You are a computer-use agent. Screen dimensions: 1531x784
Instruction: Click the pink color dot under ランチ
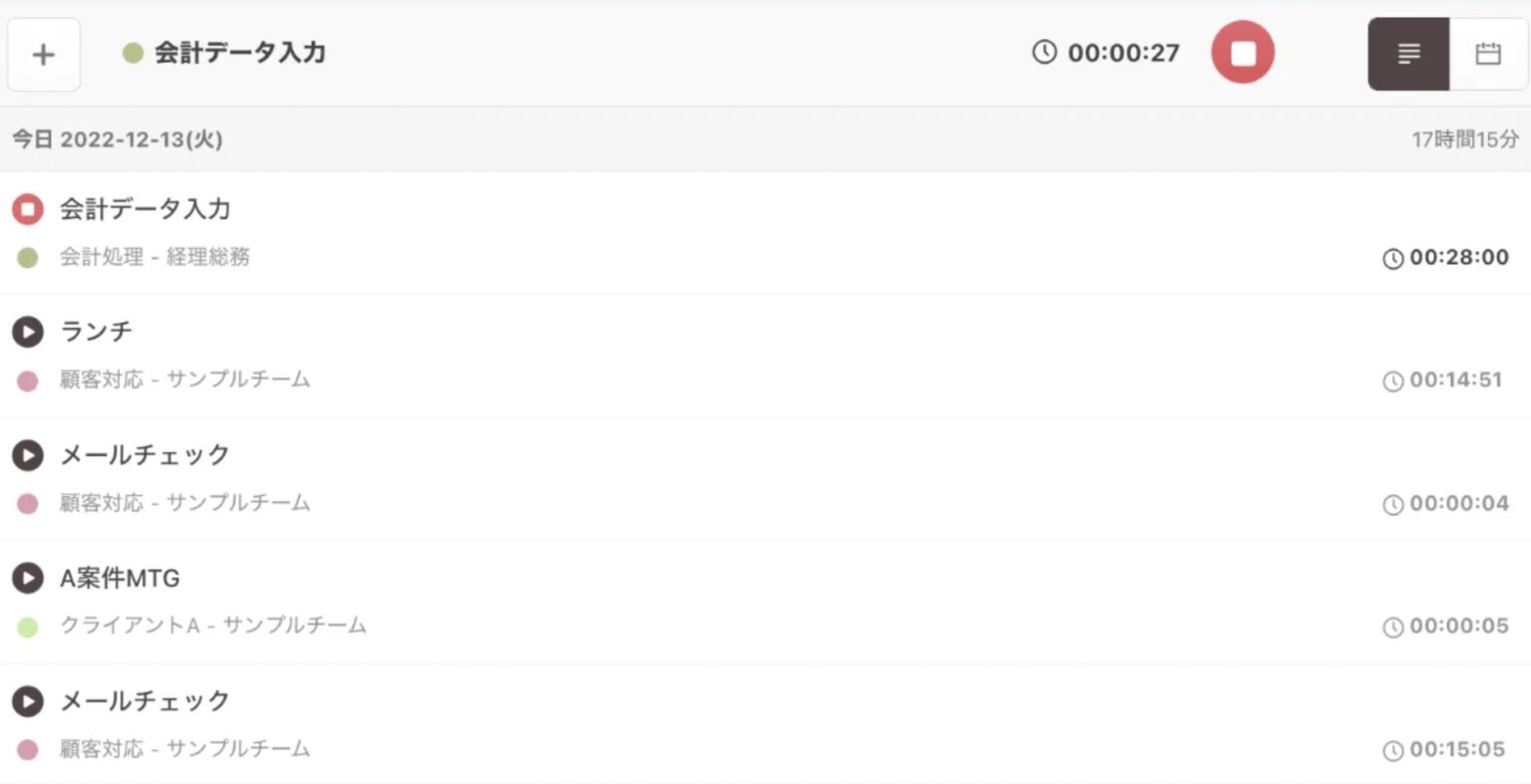[28, 381]
